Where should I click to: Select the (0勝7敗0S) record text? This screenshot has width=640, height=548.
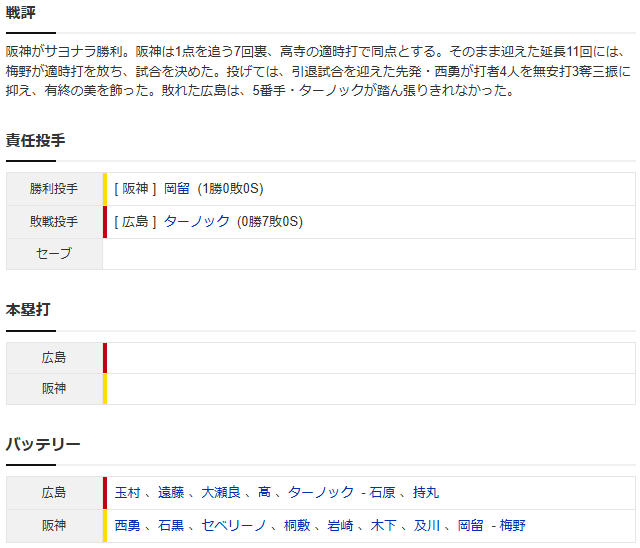pyautogui.click(x=270, y=222)
